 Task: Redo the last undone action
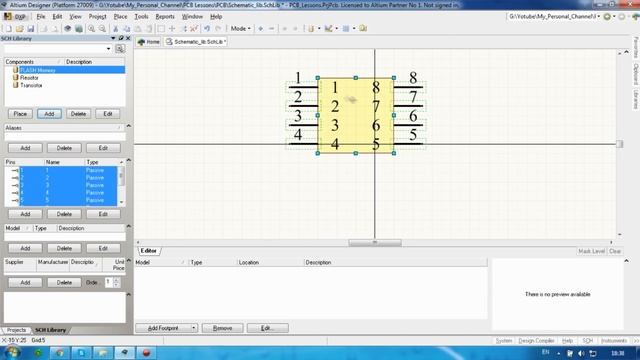218,29
